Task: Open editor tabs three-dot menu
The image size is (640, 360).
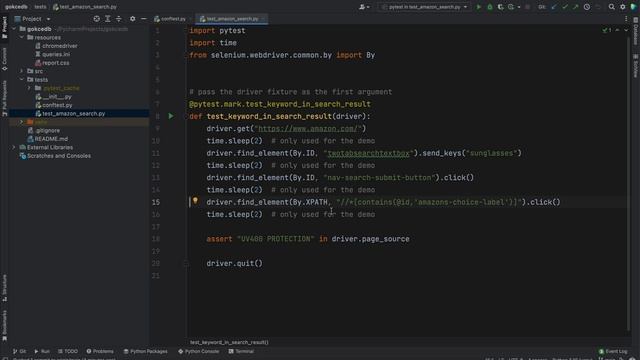Action: pos(626,19)
